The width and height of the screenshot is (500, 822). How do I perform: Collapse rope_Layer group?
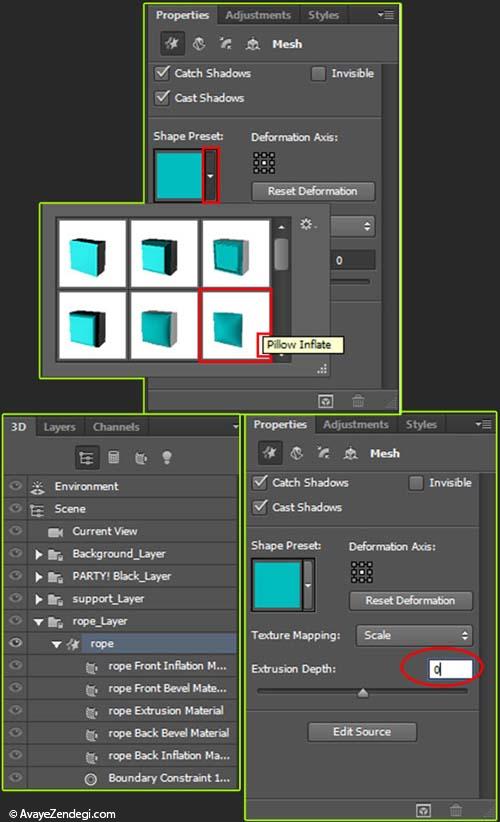pos(38,622)
